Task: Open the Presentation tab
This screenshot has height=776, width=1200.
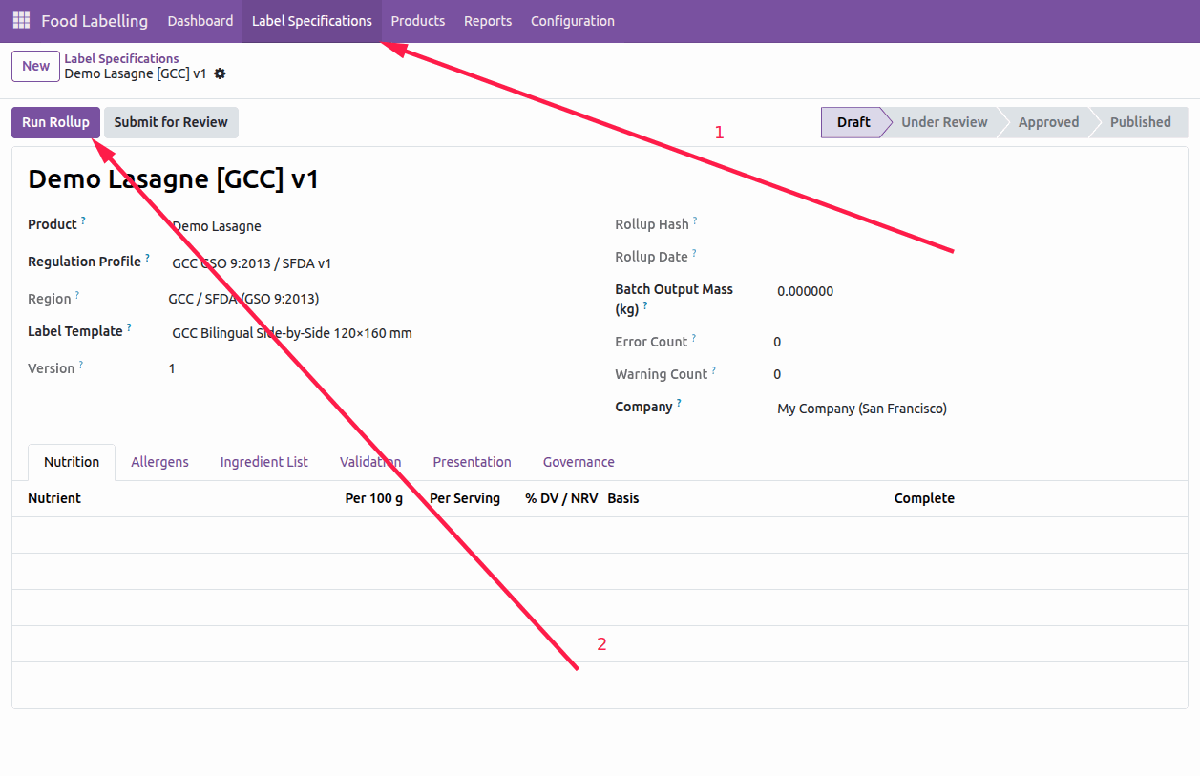Action: click(472, 462)
